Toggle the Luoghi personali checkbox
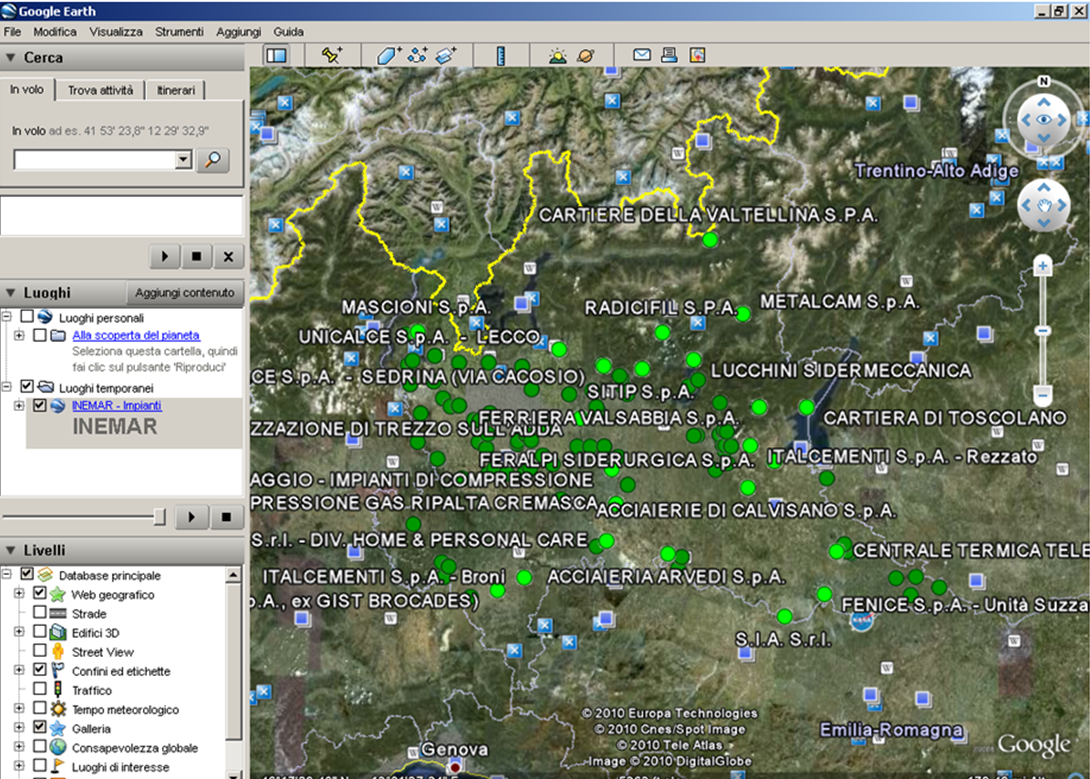The height and width of the screenshot is (779, 1090). click(x=27, y=316)
